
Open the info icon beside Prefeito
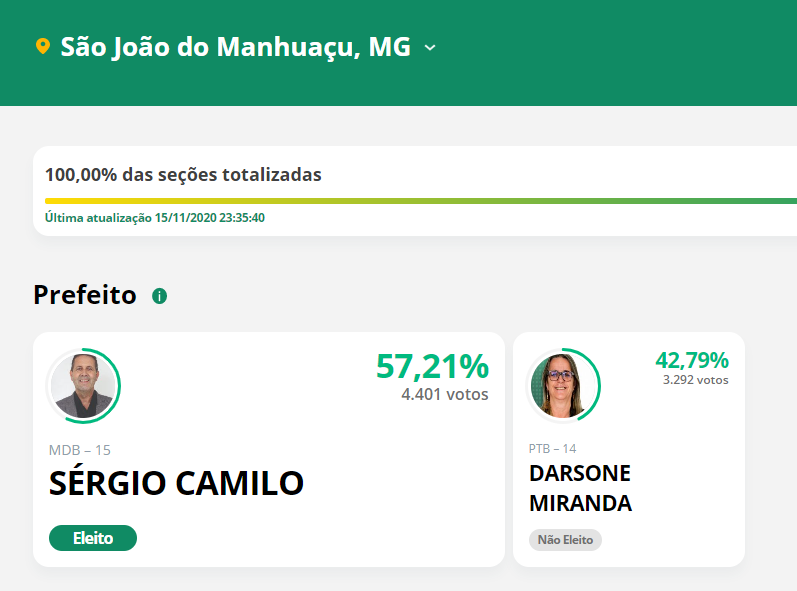pyautogui.click(x=160, y=296)
